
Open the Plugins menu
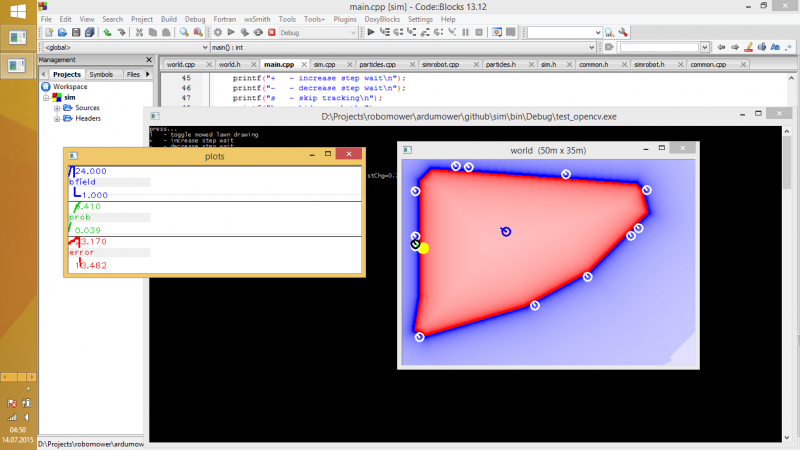345,19
